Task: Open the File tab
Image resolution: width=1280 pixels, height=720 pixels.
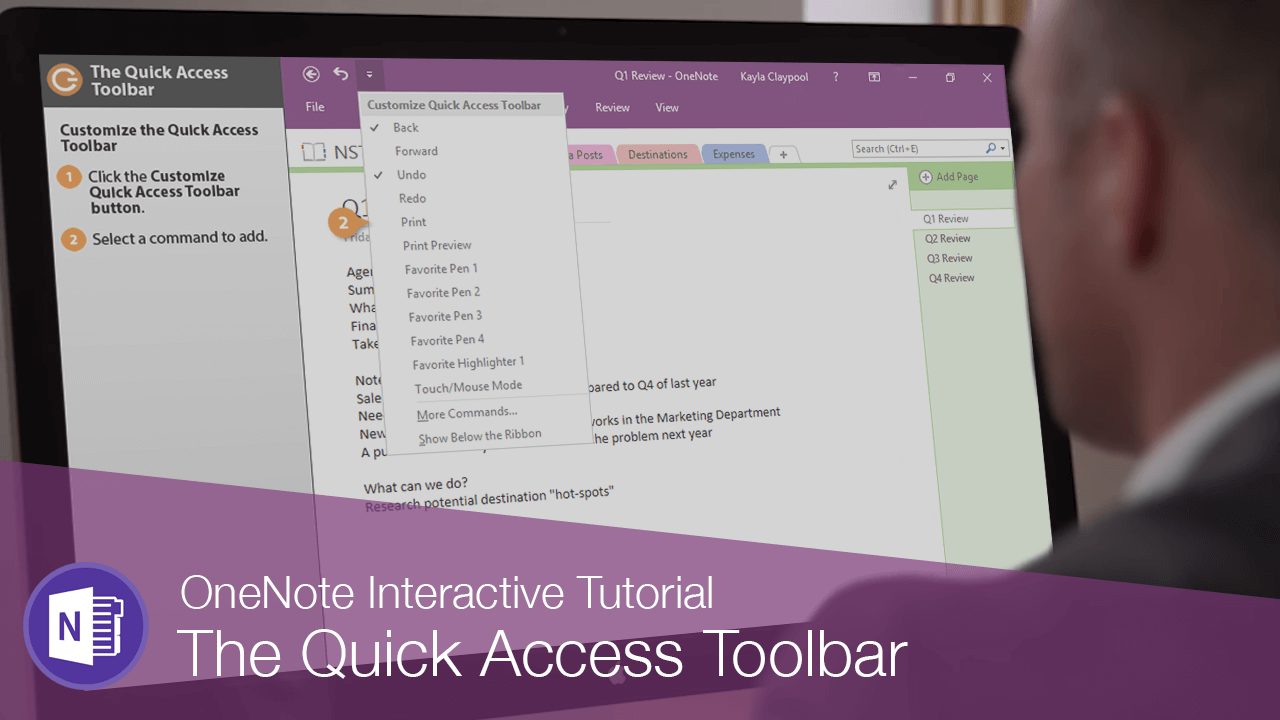Action: pyautogui.click(x=315, y=107)
